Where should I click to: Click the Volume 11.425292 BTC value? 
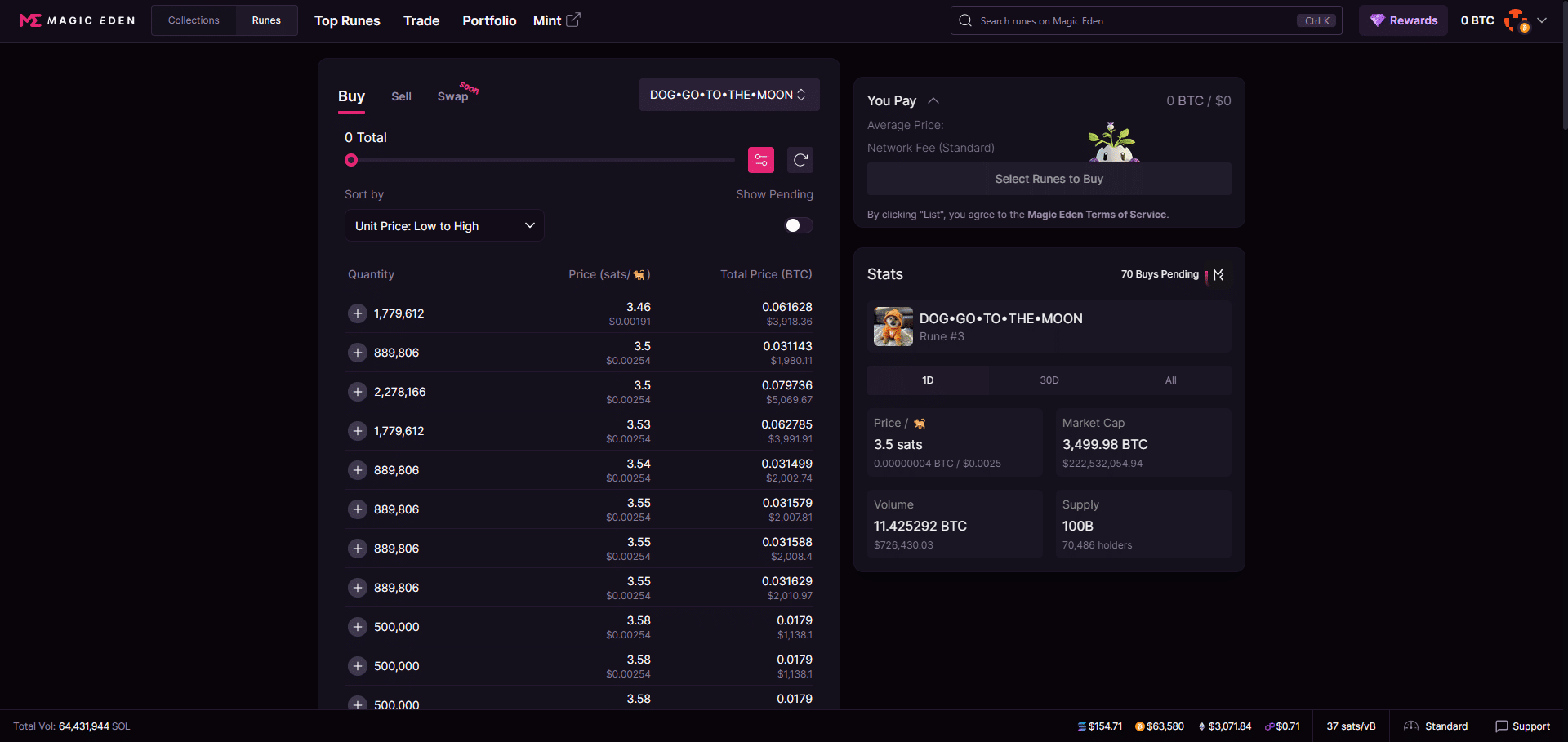tap(920, 526)
